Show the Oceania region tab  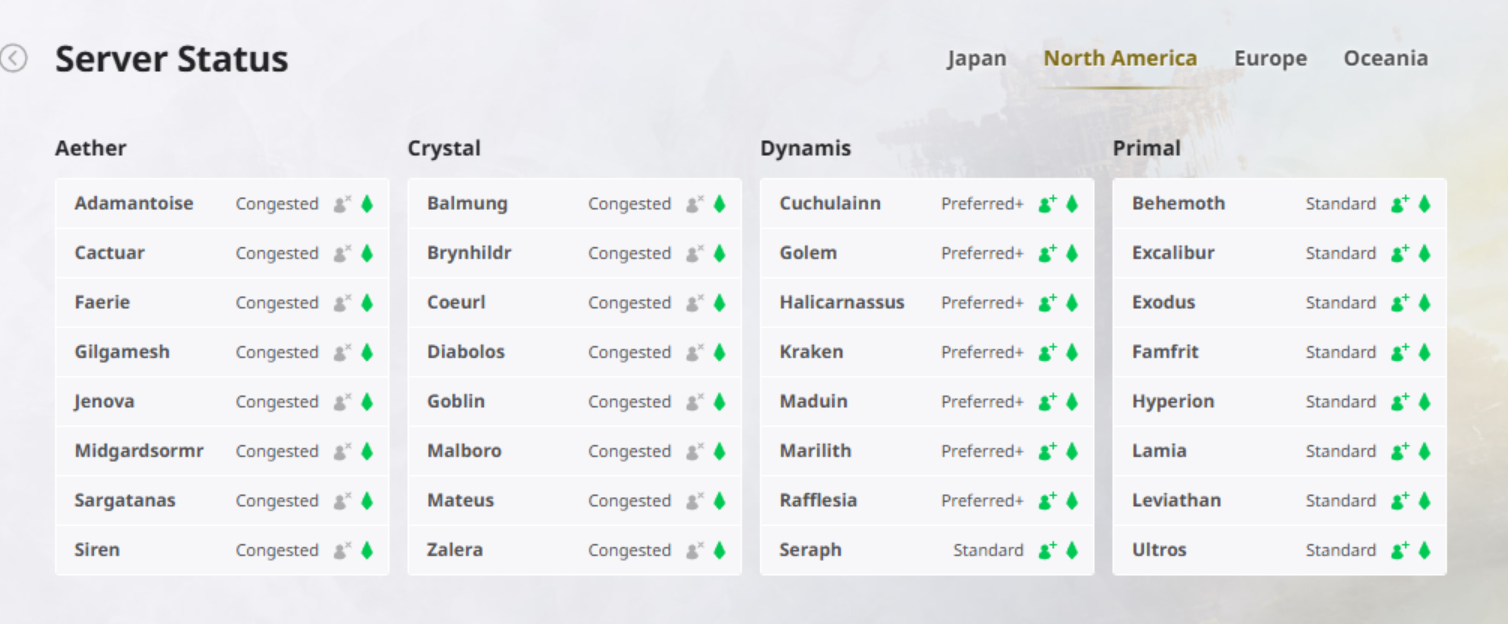click(1385, 58)
